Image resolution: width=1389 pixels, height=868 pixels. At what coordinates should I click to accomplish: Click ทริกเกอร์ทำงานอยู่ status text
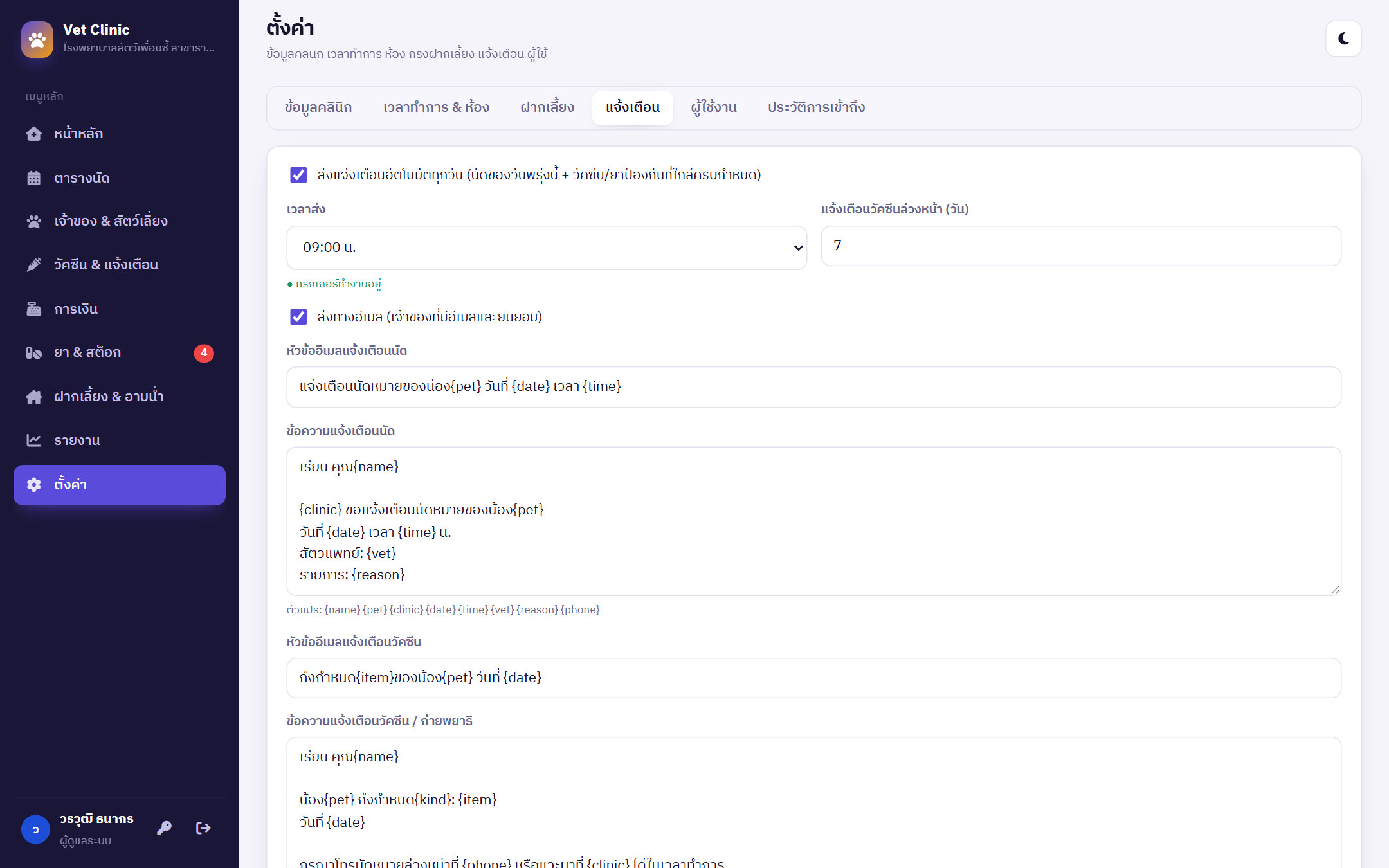334,284
